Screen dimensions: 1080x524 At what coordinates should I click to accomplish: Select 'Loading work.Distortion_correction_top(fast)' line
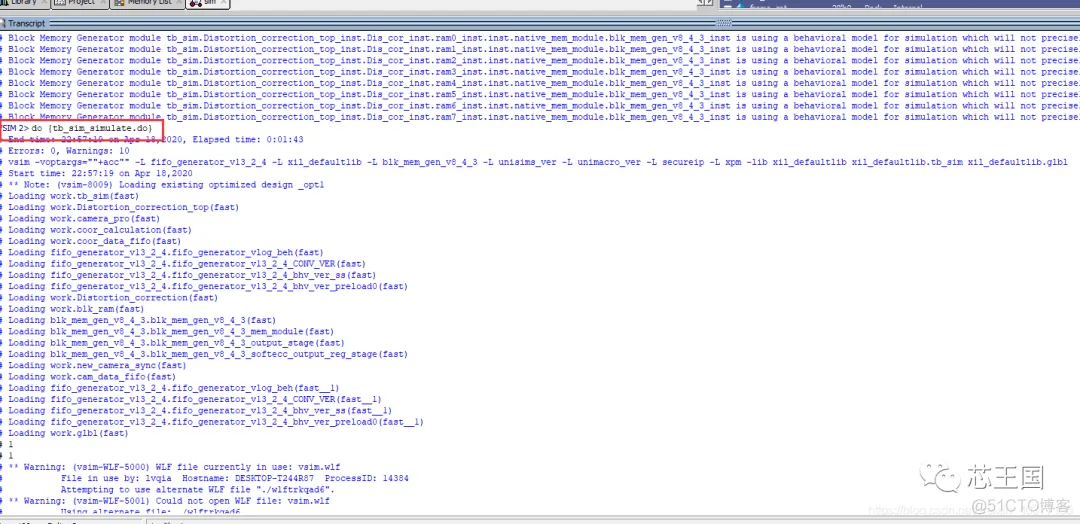coord(122,207)
